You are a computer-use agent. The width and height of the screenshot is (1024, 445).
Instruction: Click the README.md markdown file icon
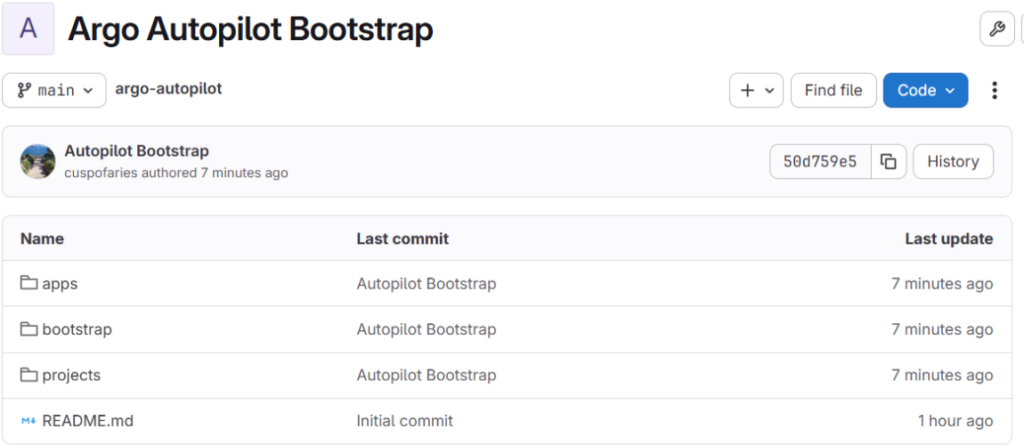29,421
